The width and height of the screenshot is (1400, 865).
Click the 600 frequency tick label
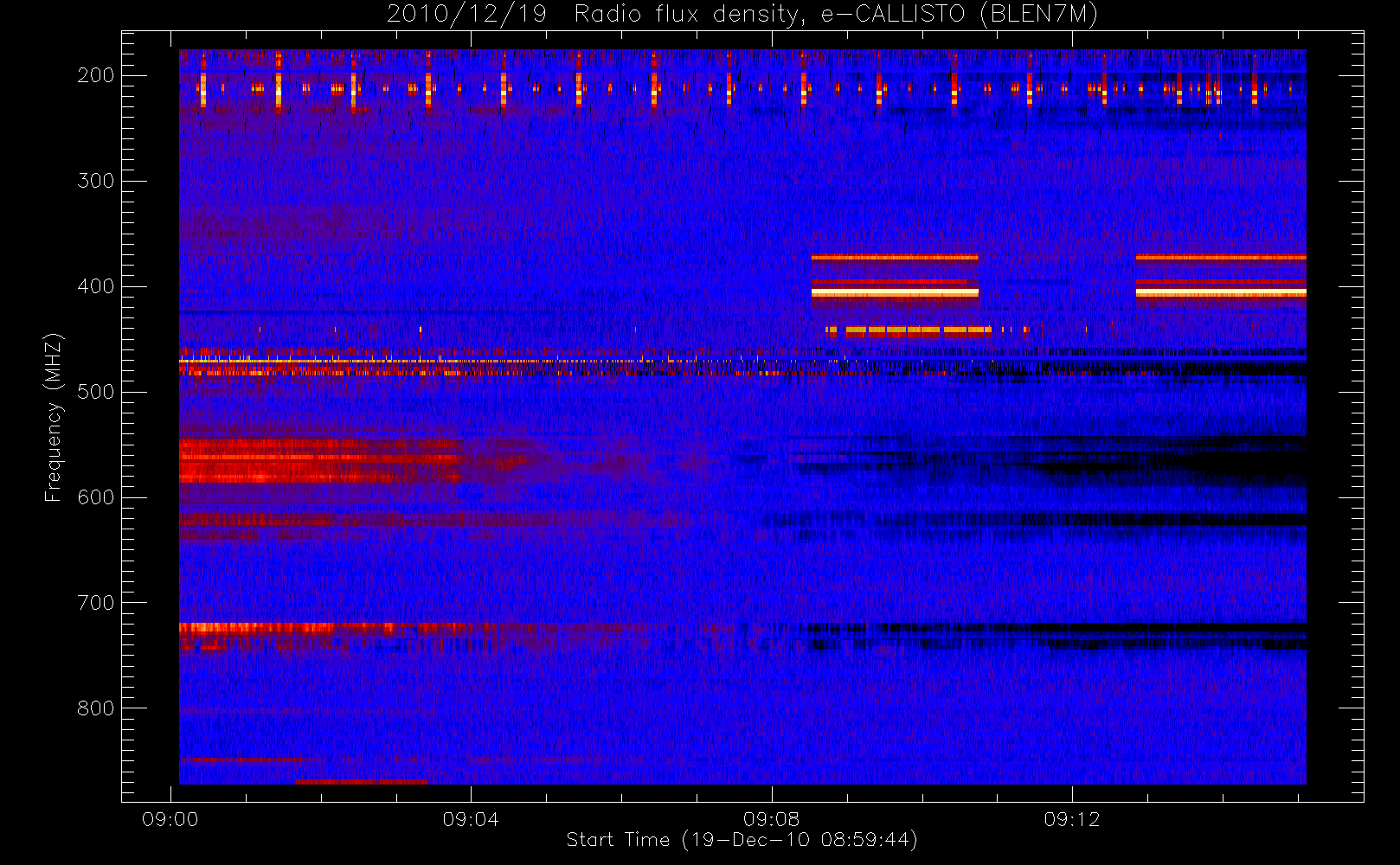pyautogui.click(x=96, y=497)
